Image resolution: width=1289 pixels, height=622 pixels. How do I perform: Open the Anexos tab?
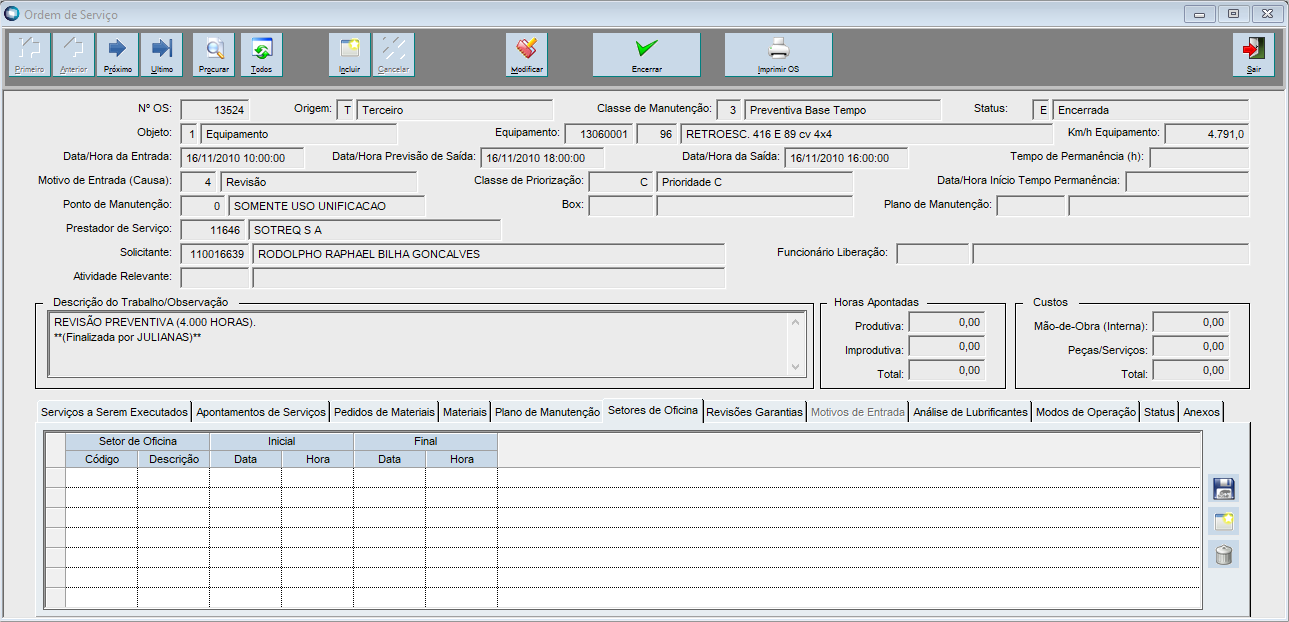pos(1201,412)
